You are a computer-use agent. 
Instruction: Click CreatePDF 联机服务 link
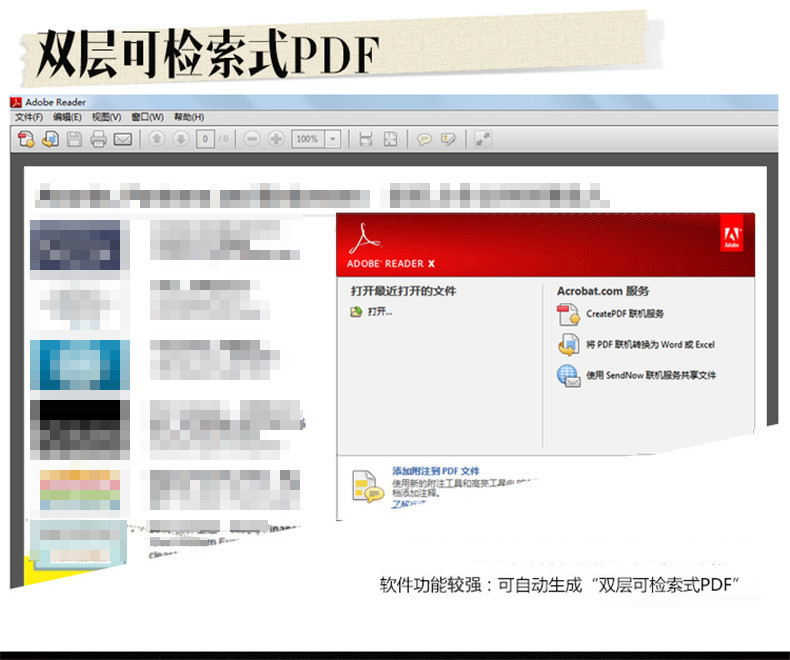[x=624, y=314]
